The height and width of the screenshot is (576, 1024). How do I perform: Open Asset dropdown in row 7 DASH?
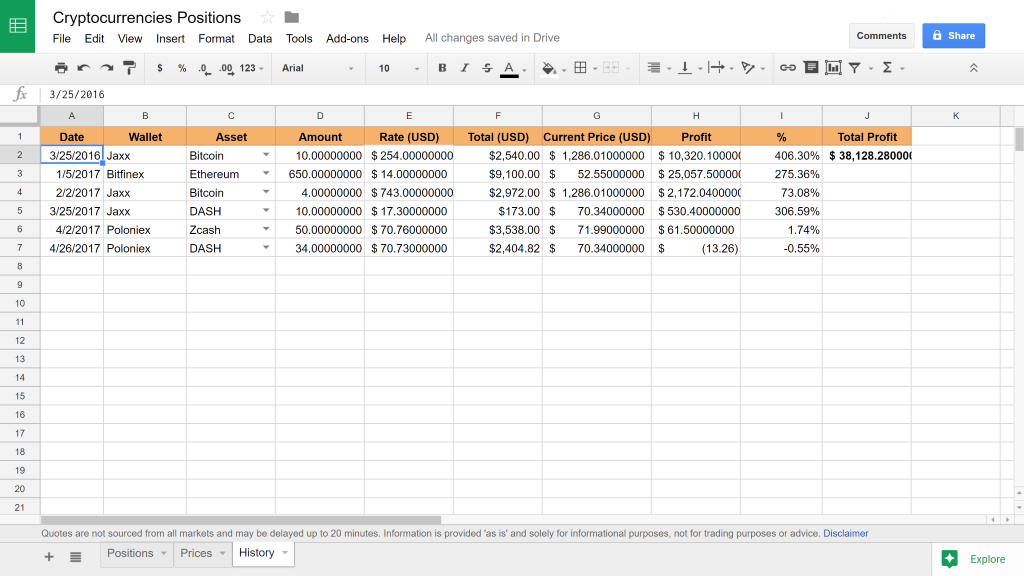point(266,248)
